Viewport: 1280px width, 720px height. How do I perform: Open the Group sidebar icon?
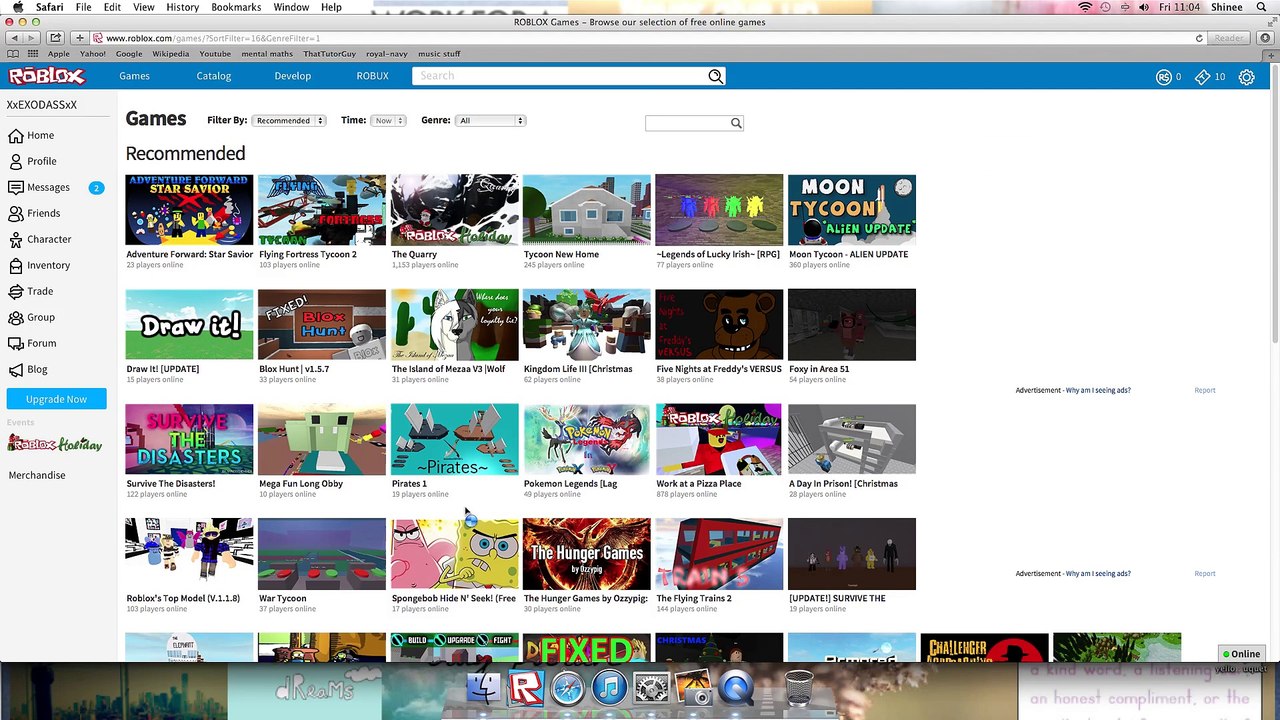(x=16, y=317)
